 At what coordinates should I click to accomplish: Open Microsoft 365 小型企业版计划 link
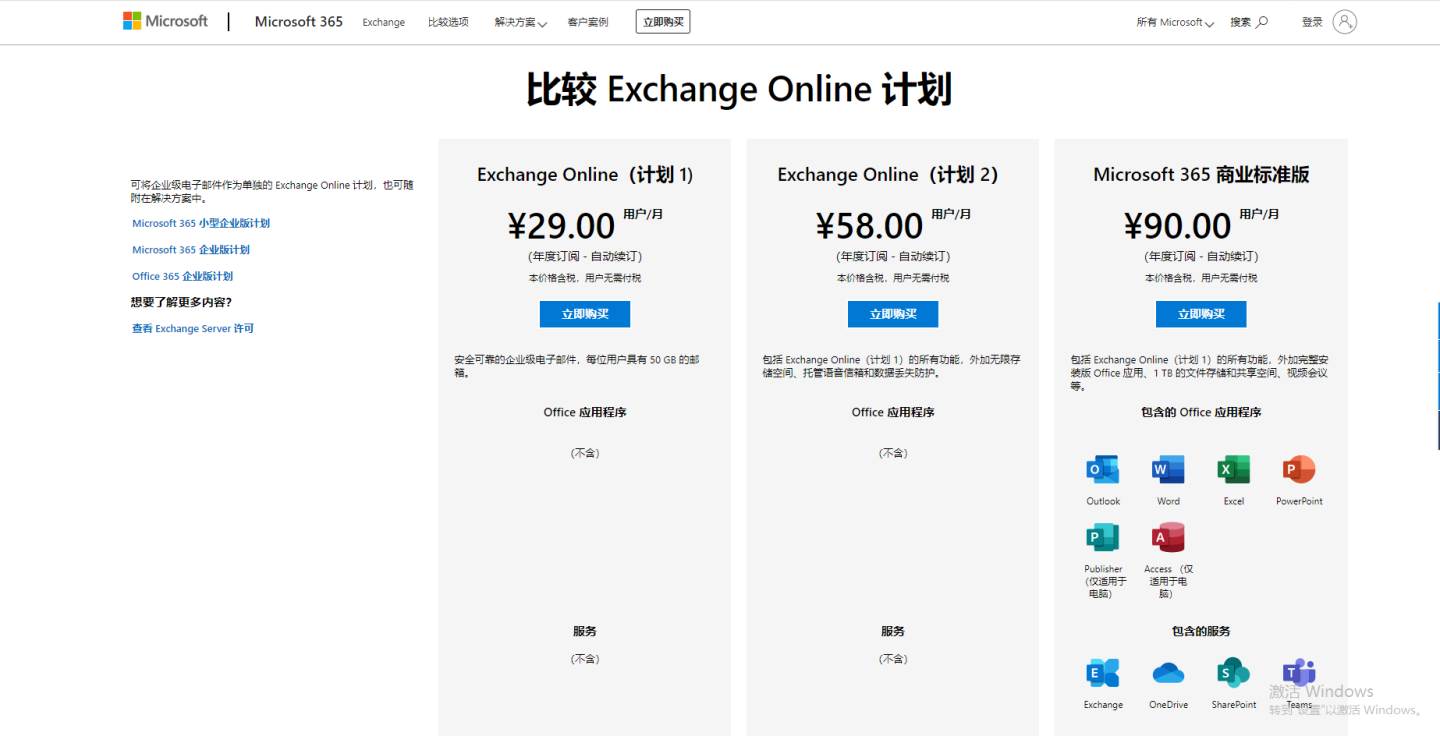(x=201, y=224)
